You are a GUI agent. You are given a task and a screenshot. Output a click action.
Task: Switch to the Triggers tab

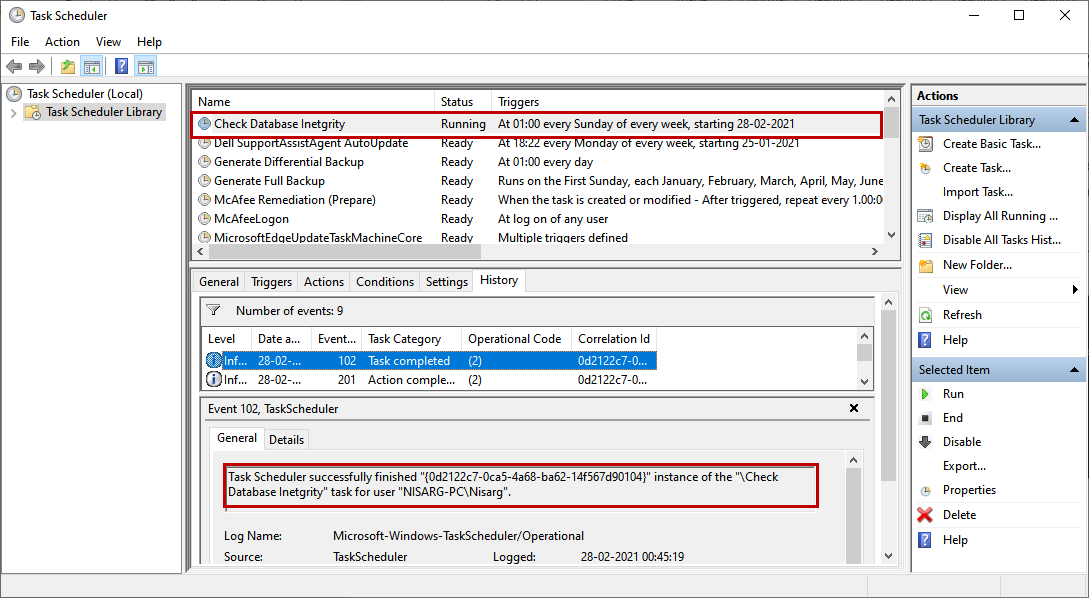272,281
